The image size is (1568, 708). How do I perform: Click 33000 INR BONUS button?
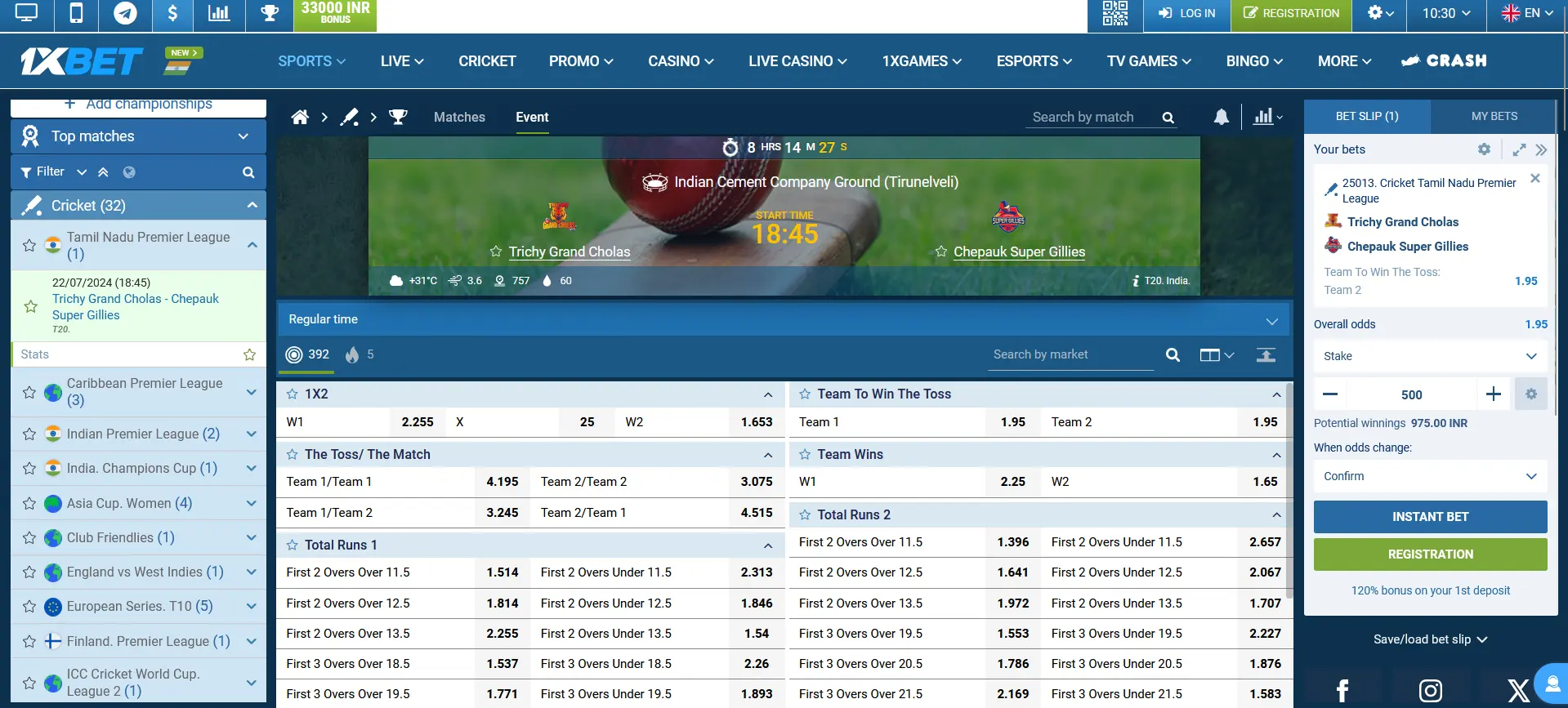335,13
